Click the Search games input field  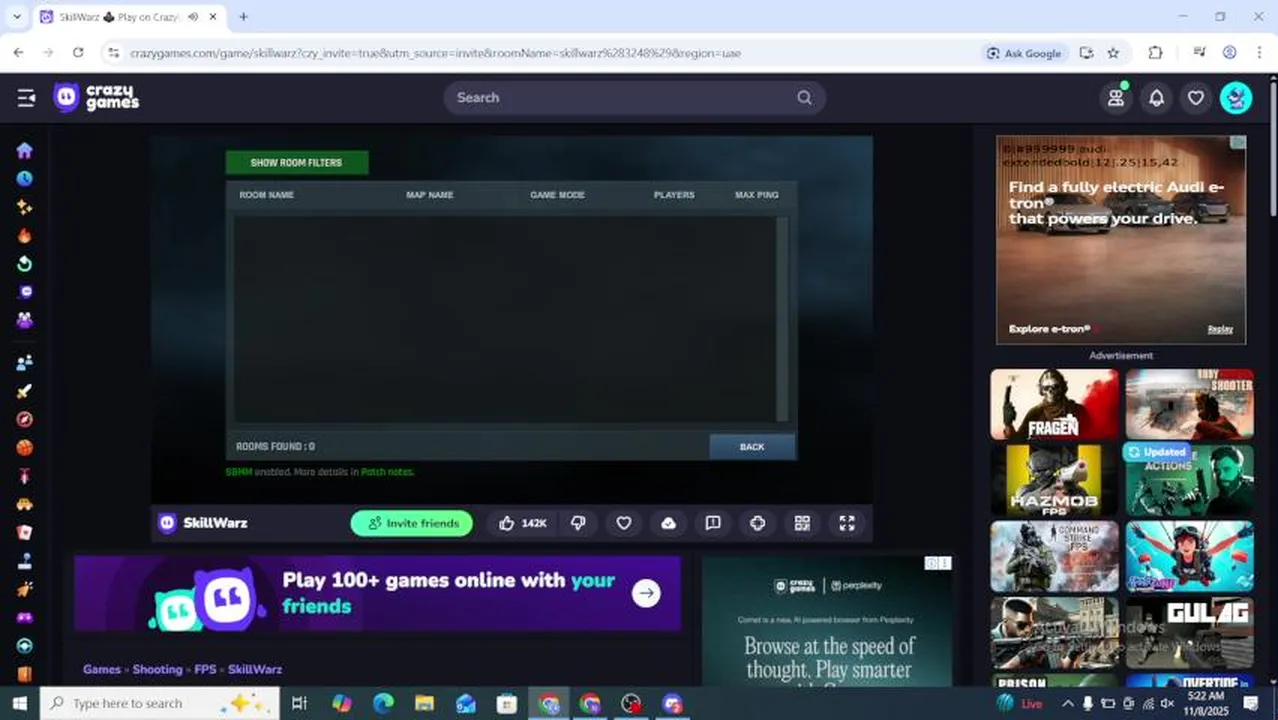[634, 97]
